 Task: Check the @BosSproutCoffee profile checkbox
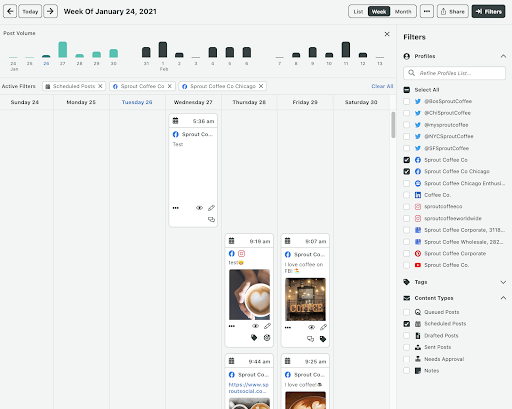(407, 101)
